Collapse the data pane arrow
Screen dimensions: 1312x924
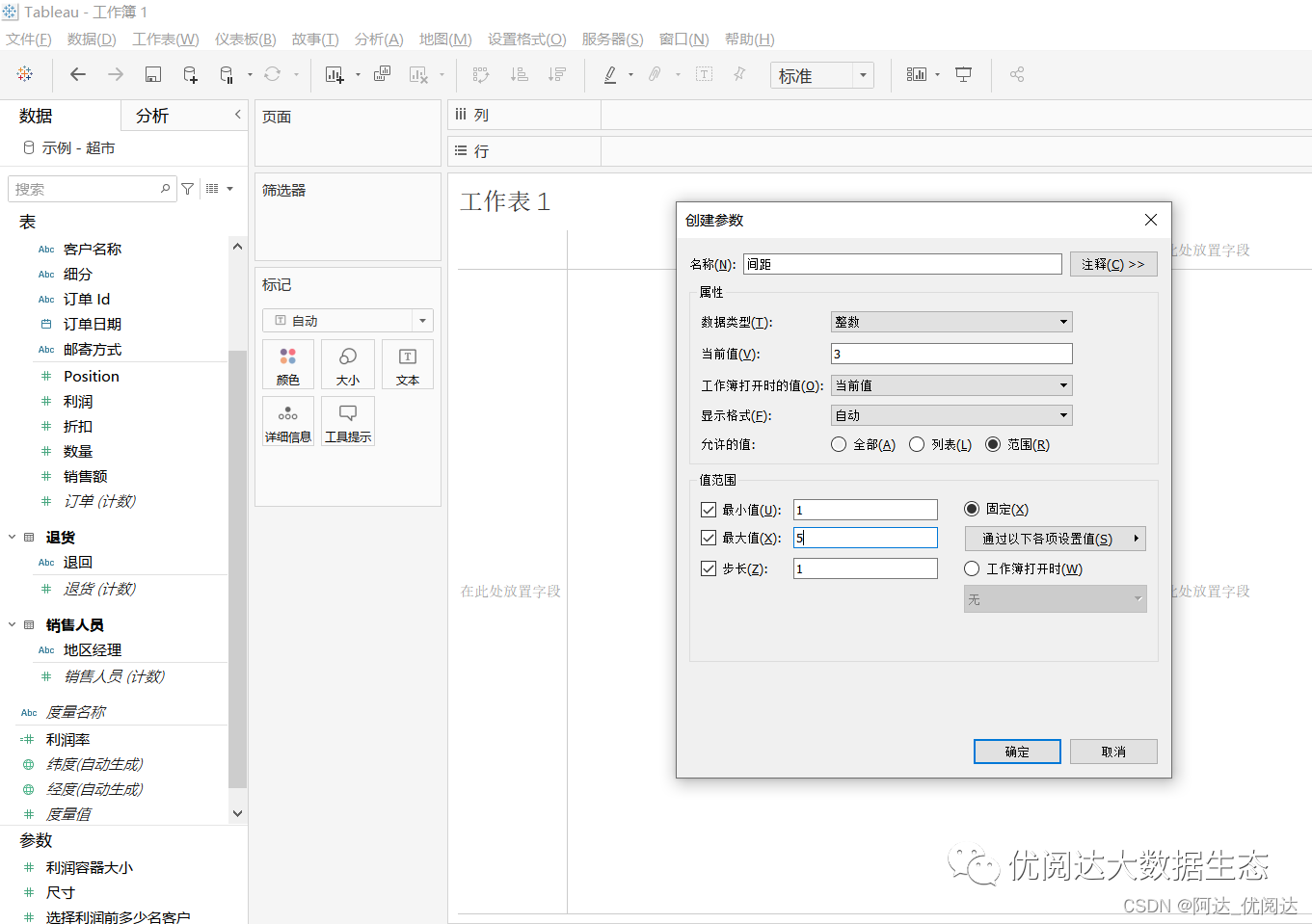(238, 115)
